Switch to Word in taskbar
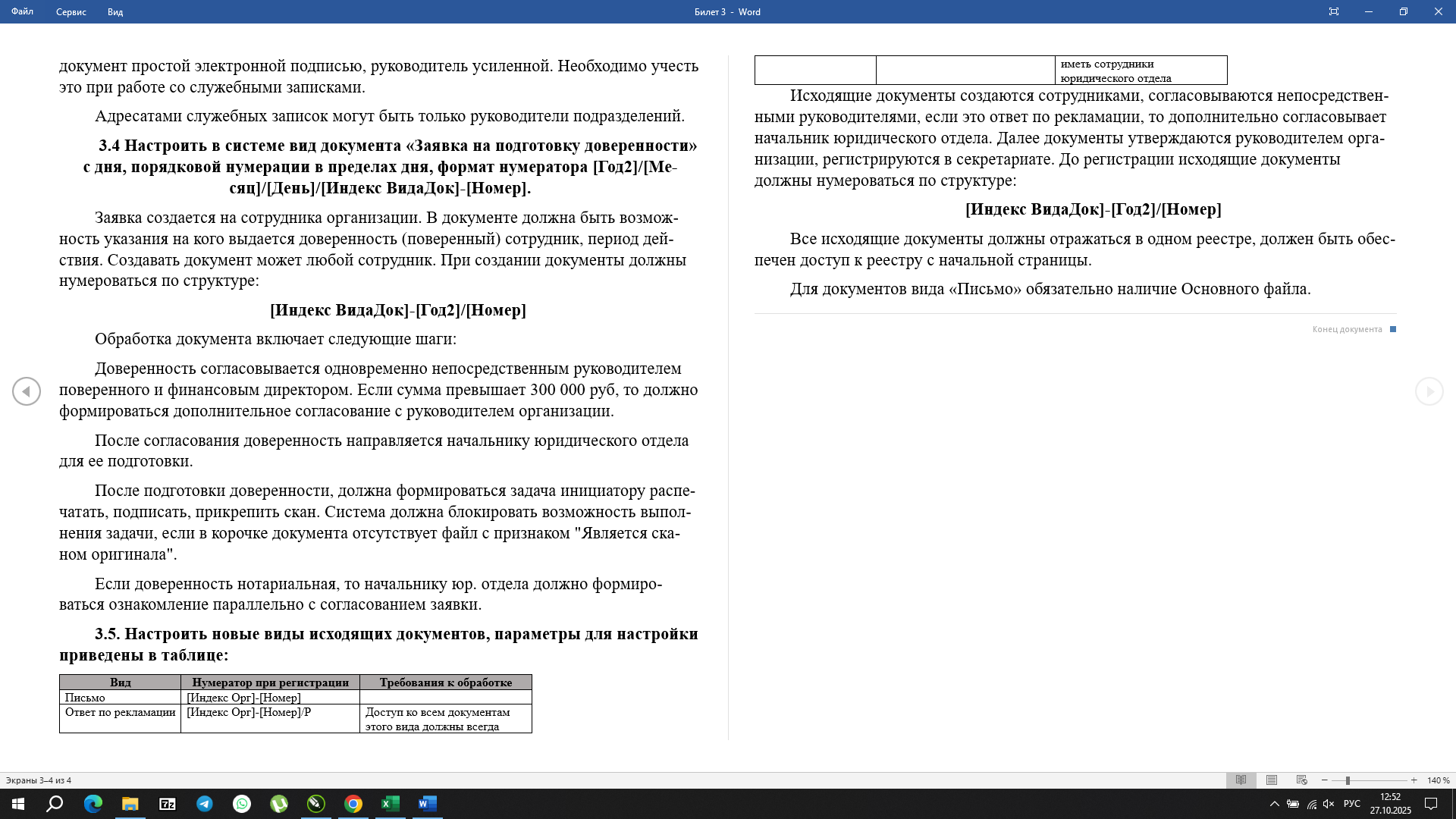The image size is (1456, 819). pyautogui.click(x=428, y=804)
